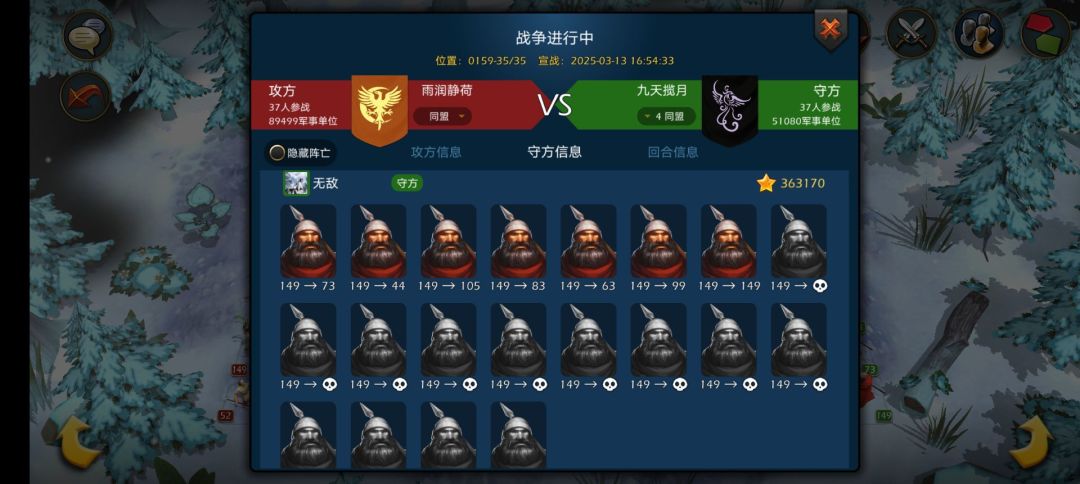Toggle the 隐藏阵亡 radio option
1080x484 pixels.
[301, 153]
